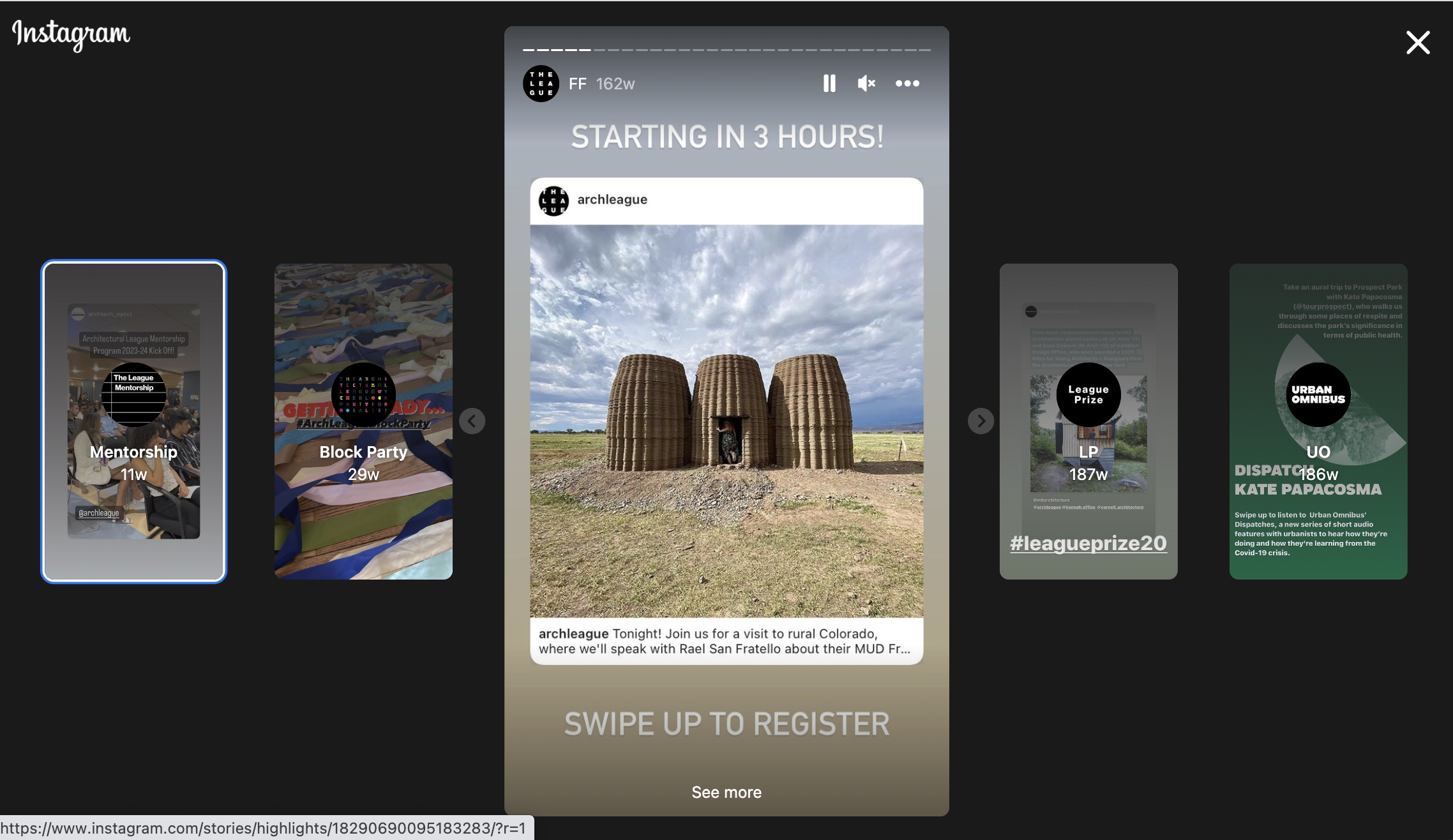Click the Instagram logo
The width and height of the screenshot is (1453, 840).
point(71,34)
